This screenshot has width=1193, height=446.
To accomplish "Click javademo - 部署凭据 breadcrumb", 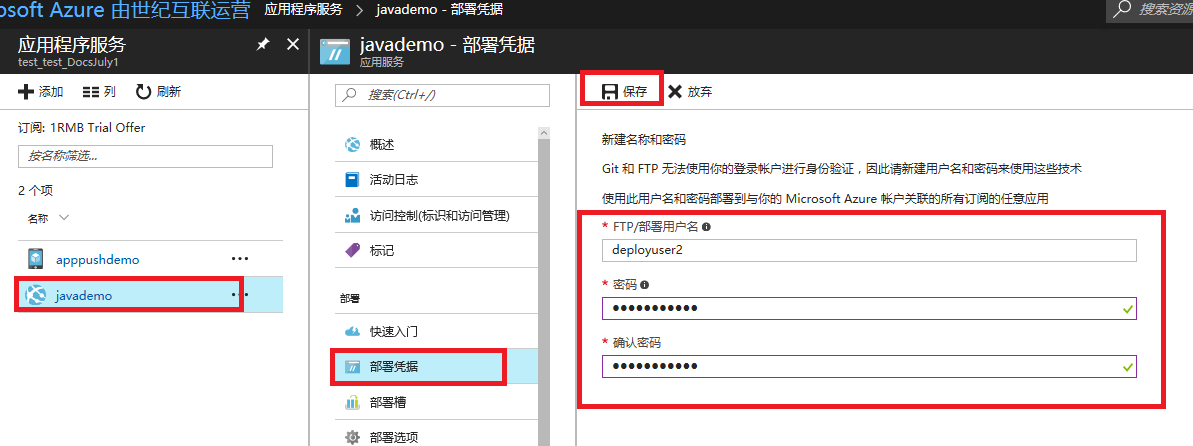I will point(439,10).
